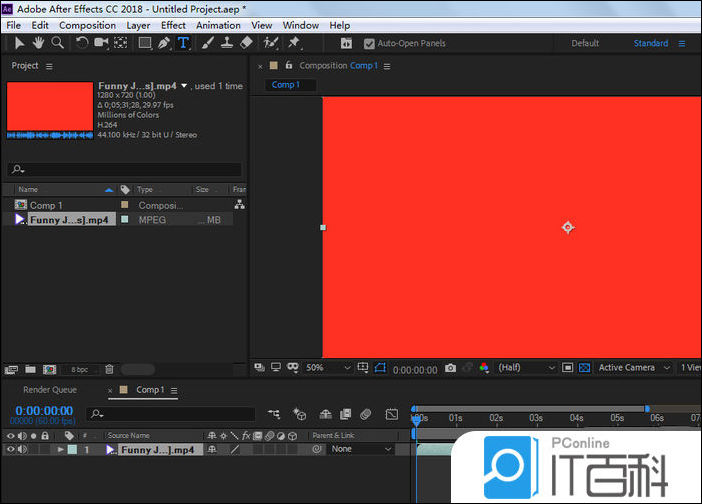The image size is (702, 504).
Task: Take a snapshot with camera icon
Action: [450, 368]
